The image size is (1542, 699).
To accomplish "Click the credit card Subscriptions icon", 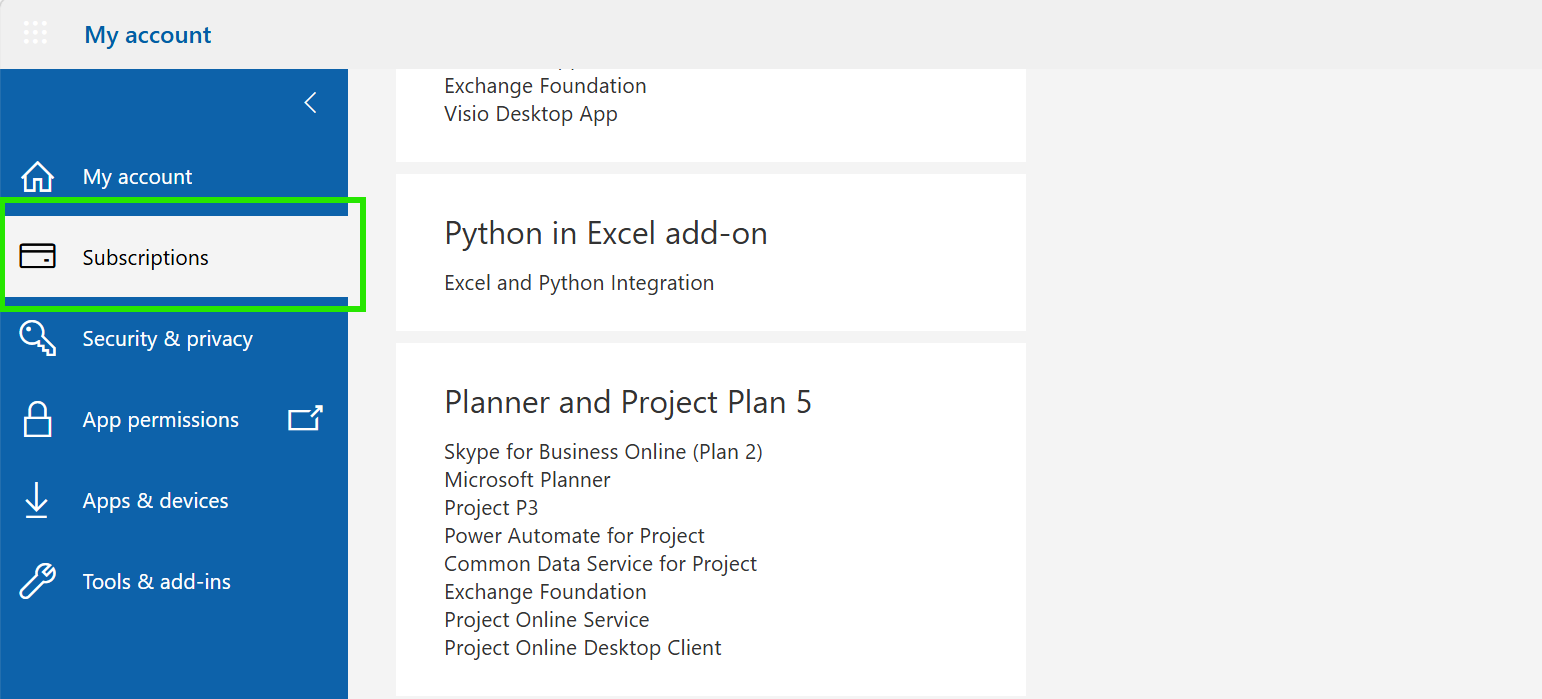I will [38, 257].
